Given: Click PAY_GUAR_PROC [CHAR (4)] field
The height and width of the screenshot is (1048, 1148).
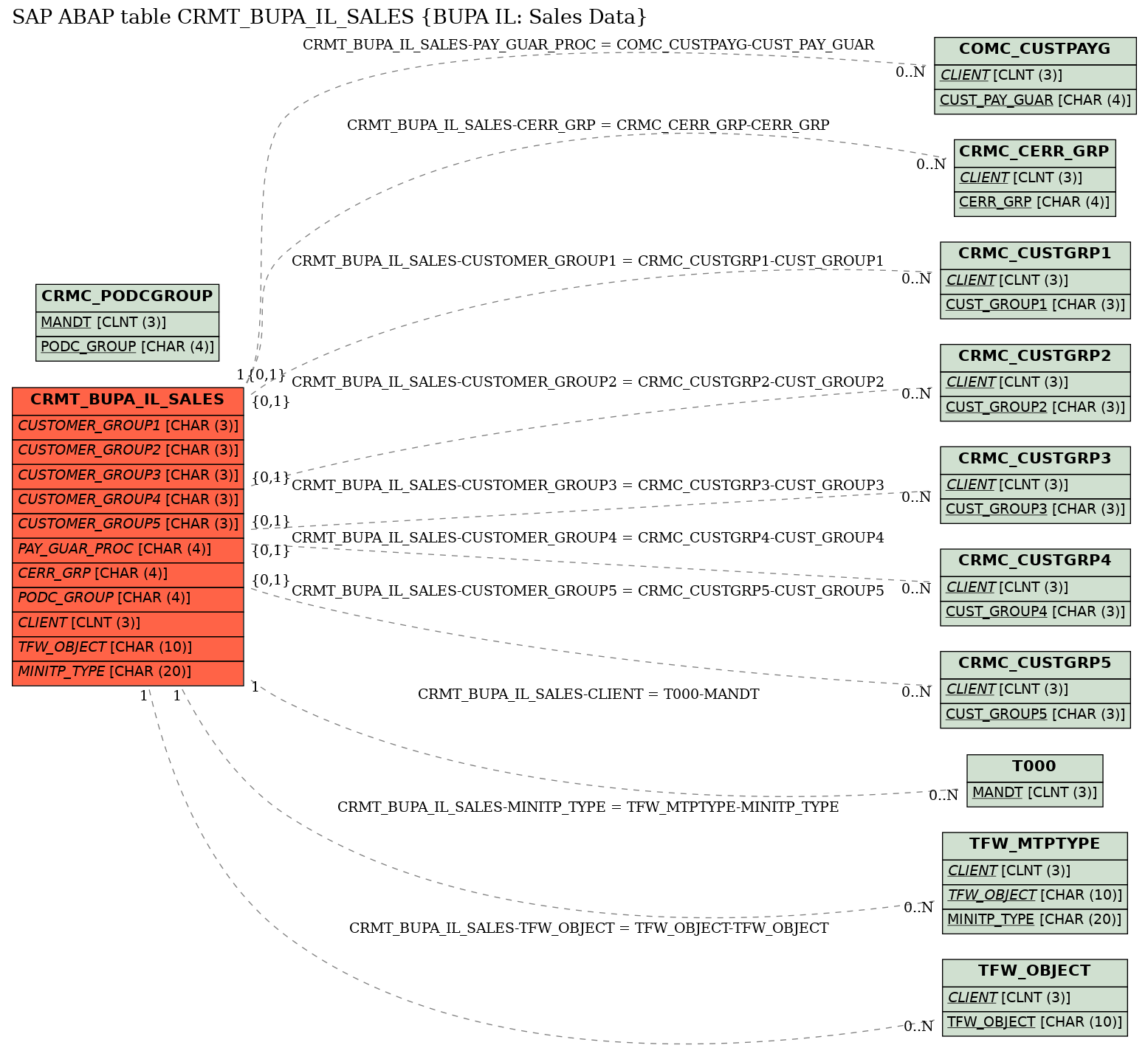Looking at the screenshot, I should pos(128,549).
